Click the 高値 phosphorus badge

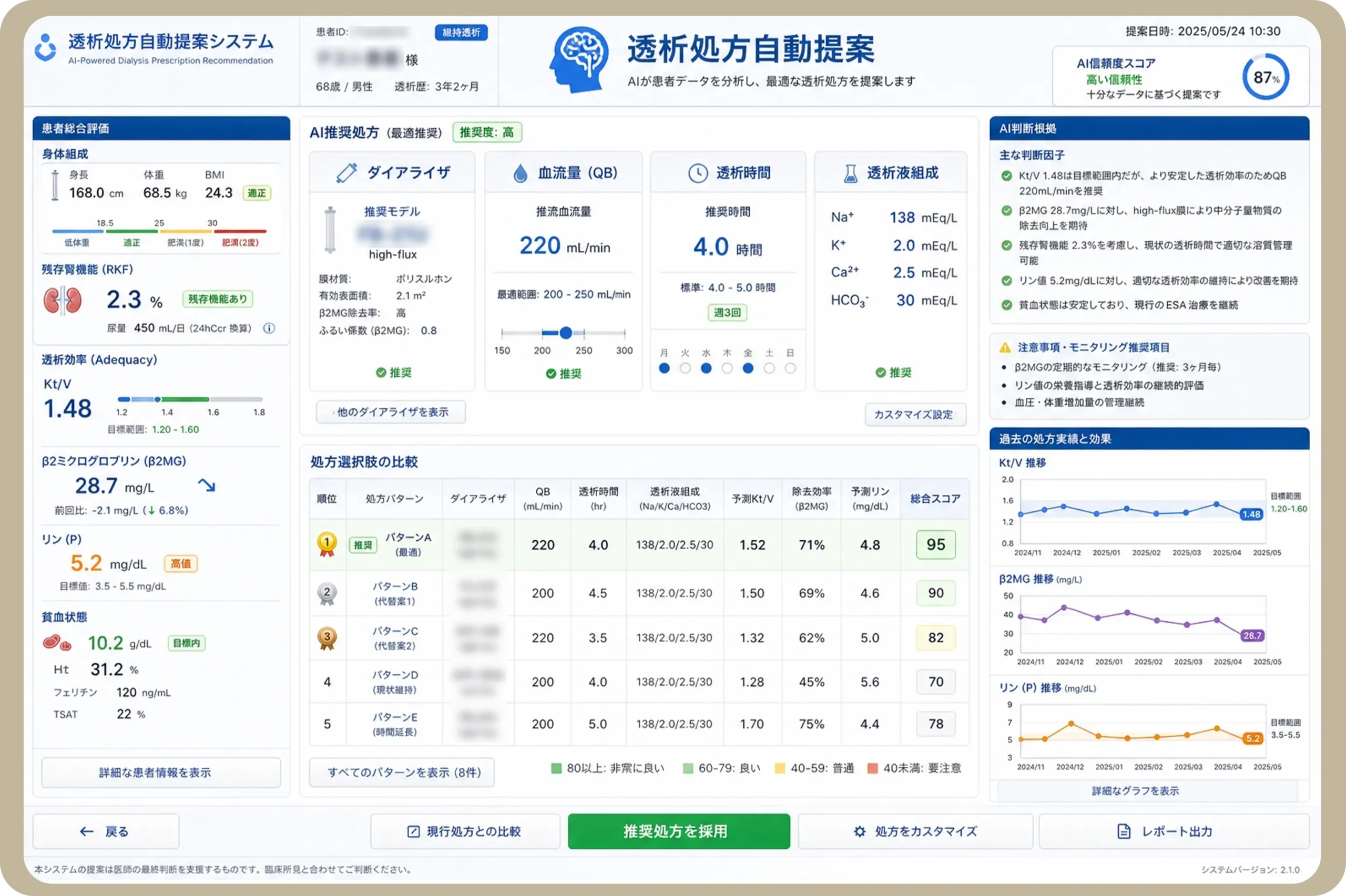(181, 564)
